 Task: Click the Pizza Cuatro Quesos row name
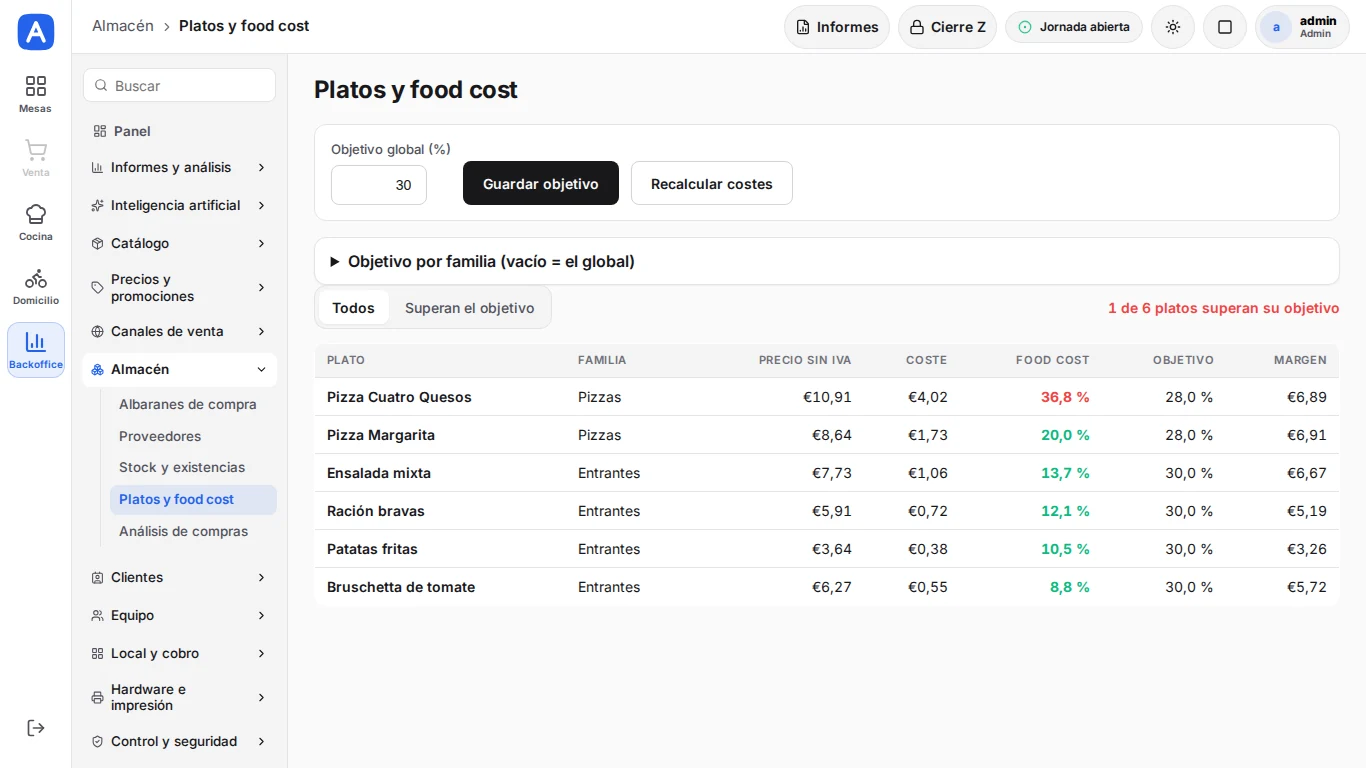click(399, 397)
